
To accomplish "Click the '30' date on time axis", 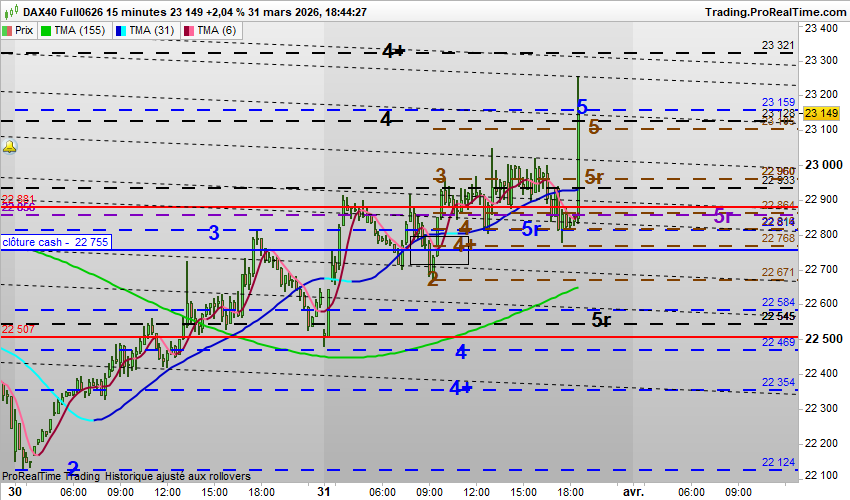I will 15,491.
